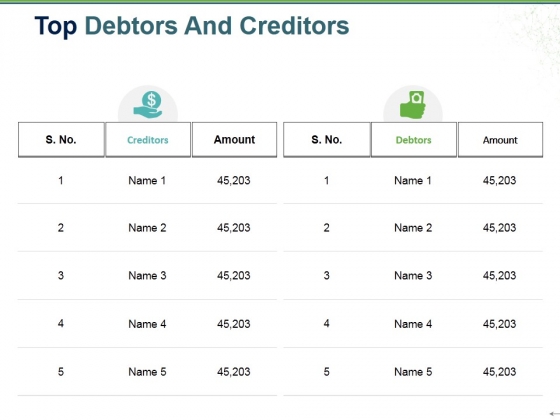Select Name 4 in the debtors table
The width and height of the screenshot is (560, 420).
[x=413, y=324]
